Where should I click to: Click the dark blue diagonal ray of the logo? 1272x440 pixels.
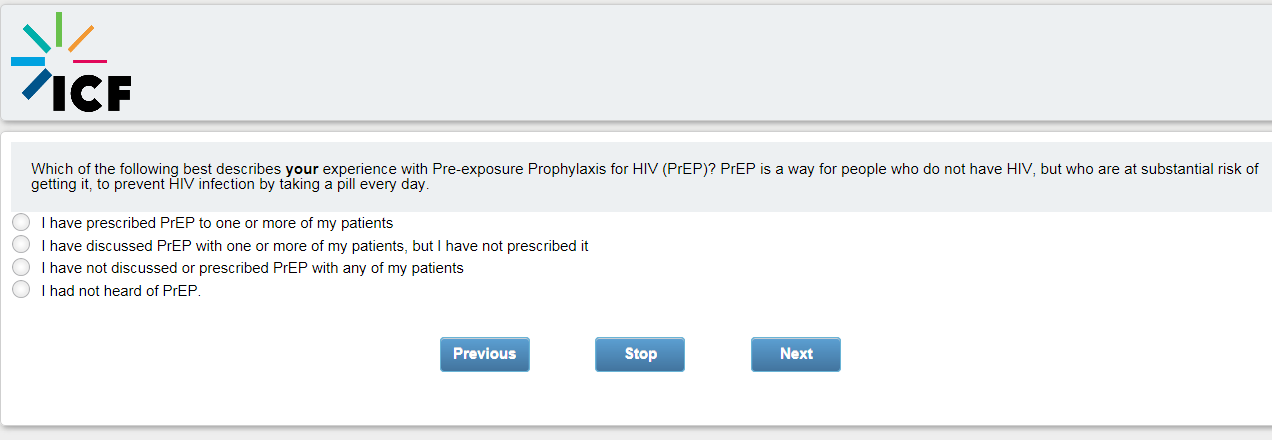36,84
